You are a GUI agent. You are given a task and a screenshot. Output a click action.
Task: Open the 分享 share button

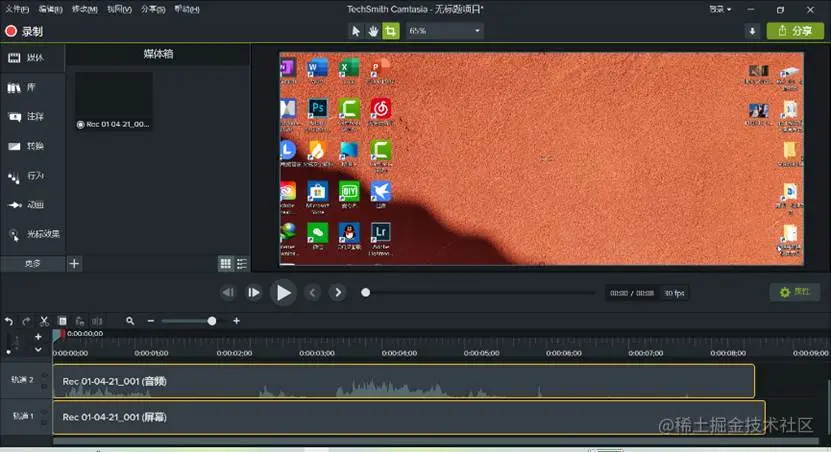pos(795,31)
